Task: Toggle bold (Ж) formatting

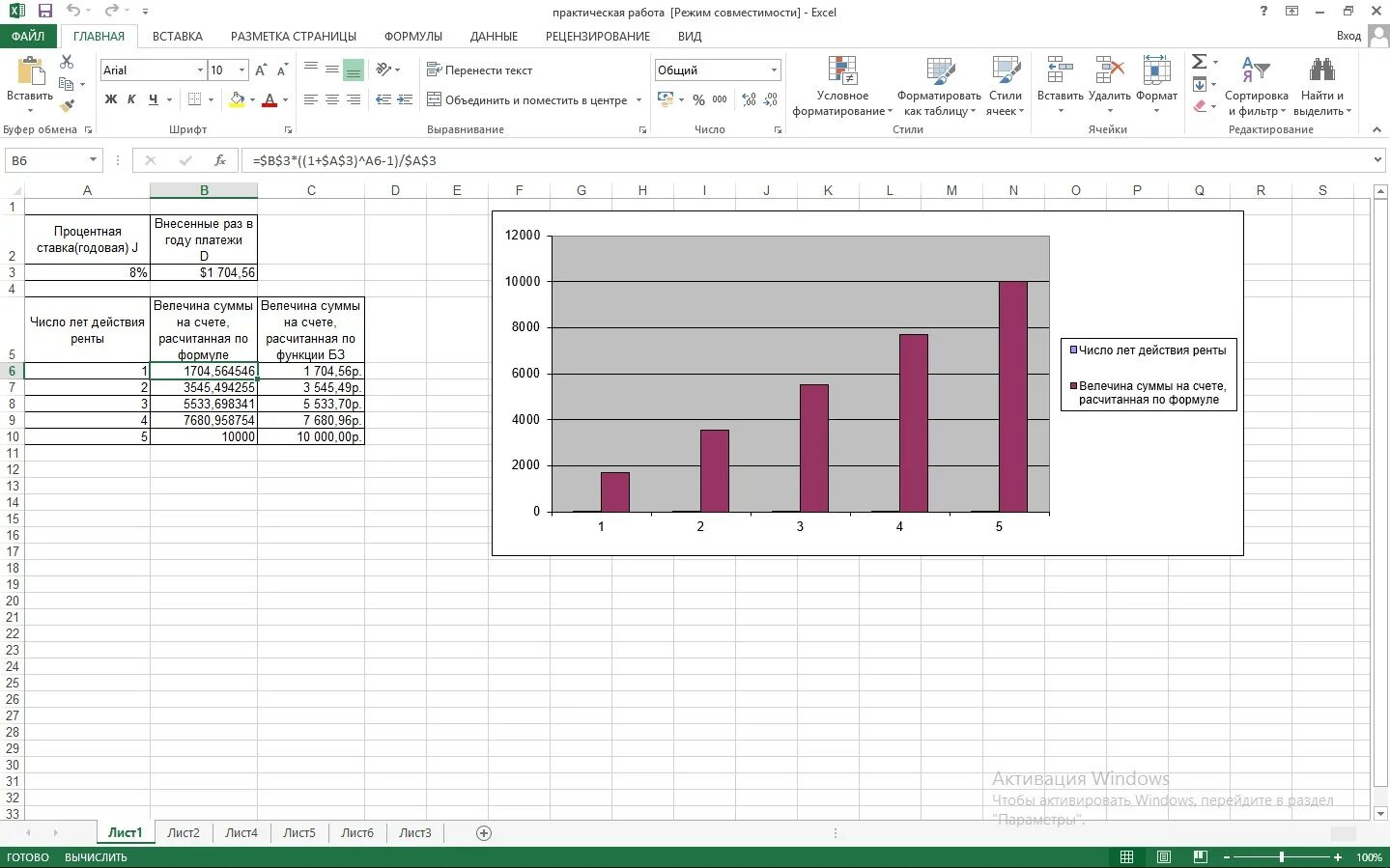Action: (x=111, y=99)
